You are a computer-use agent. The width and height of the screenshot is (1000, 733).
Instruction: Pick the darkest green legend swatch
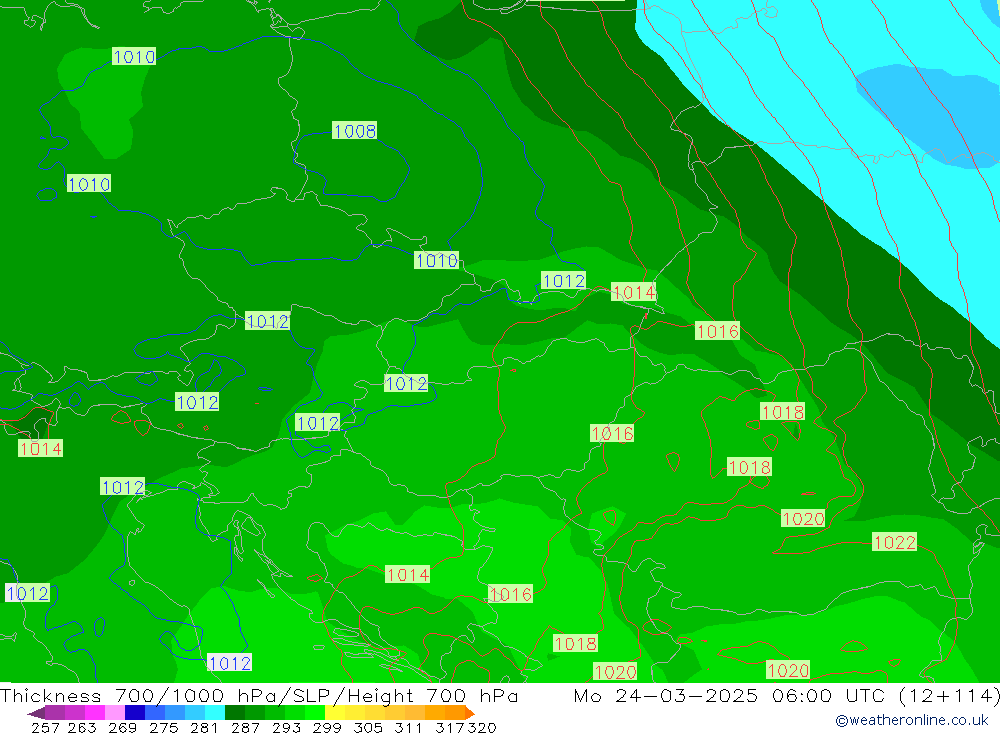tap(235, 713)
